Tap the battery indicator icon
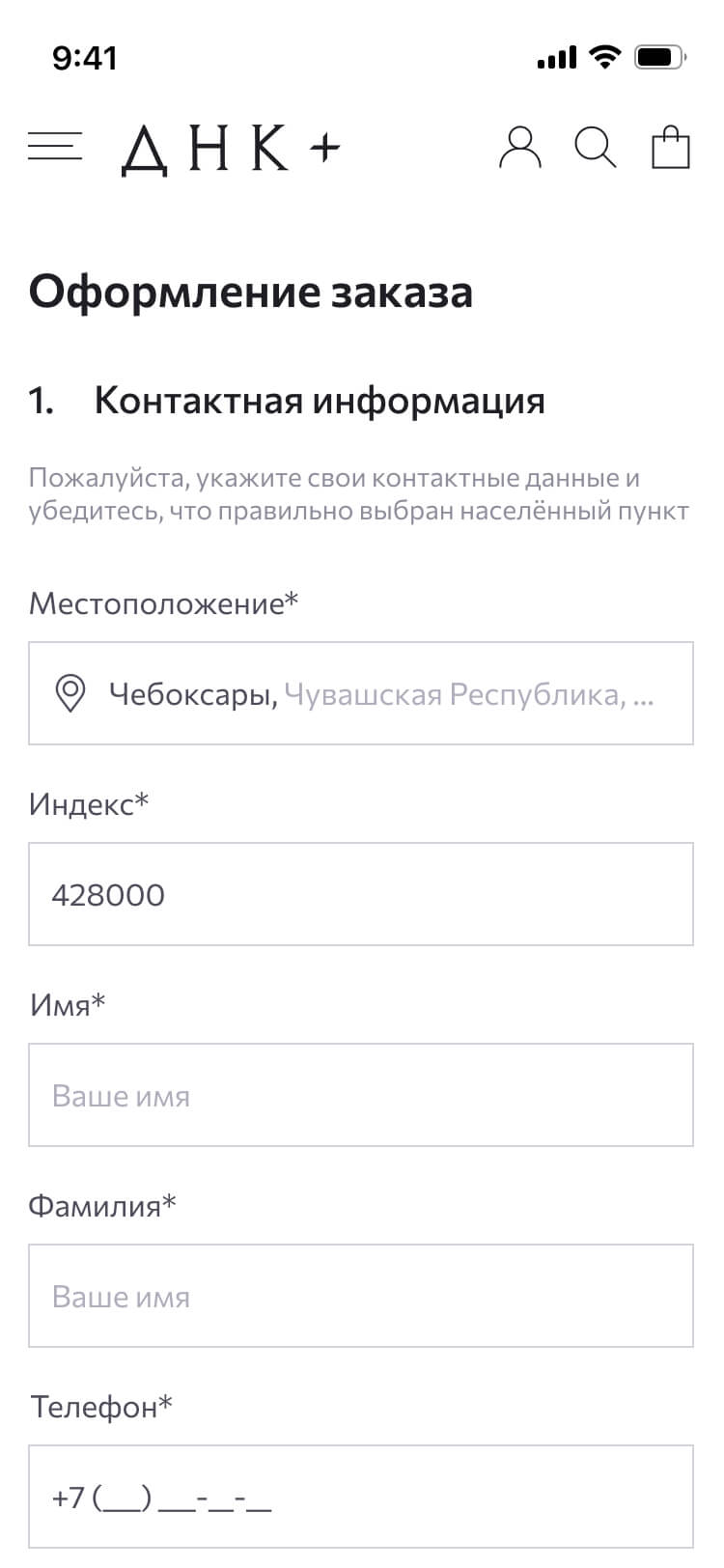The image size is (724, 1568). pyautogui.click(x=659, y=58)
